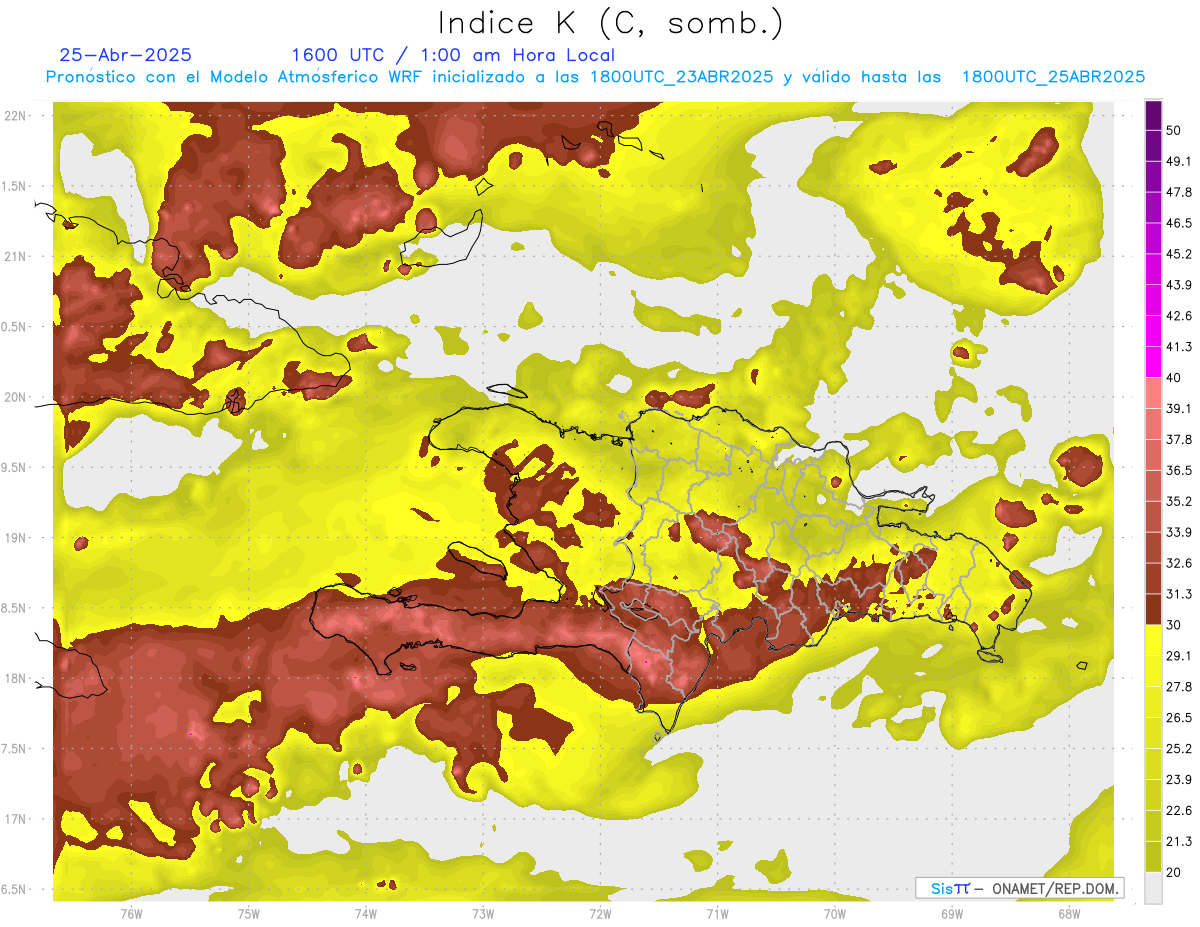The width and height of the screenshot is (1200, 927).
Task: Click the colorbar value 47.8
Action: click(1179, 192)
